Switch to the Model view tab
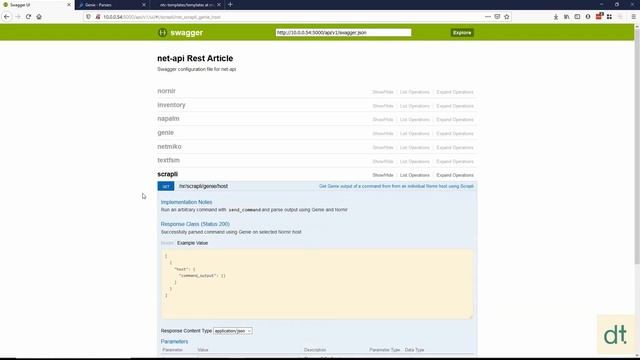Image resolution: width=640 pixels, height=360 pixels. (167, 243)
